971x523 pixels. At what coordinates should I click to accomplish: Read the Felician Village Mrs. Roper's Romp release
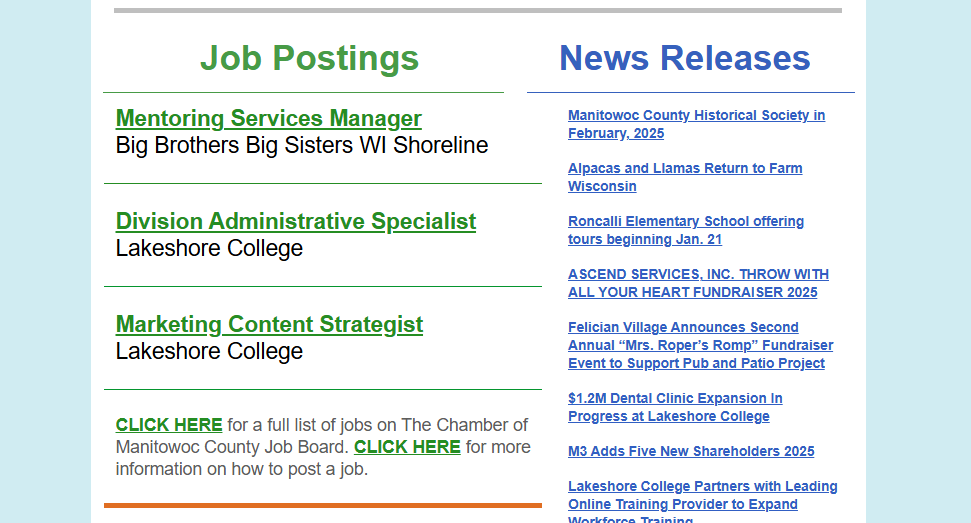tap(700, 345)
